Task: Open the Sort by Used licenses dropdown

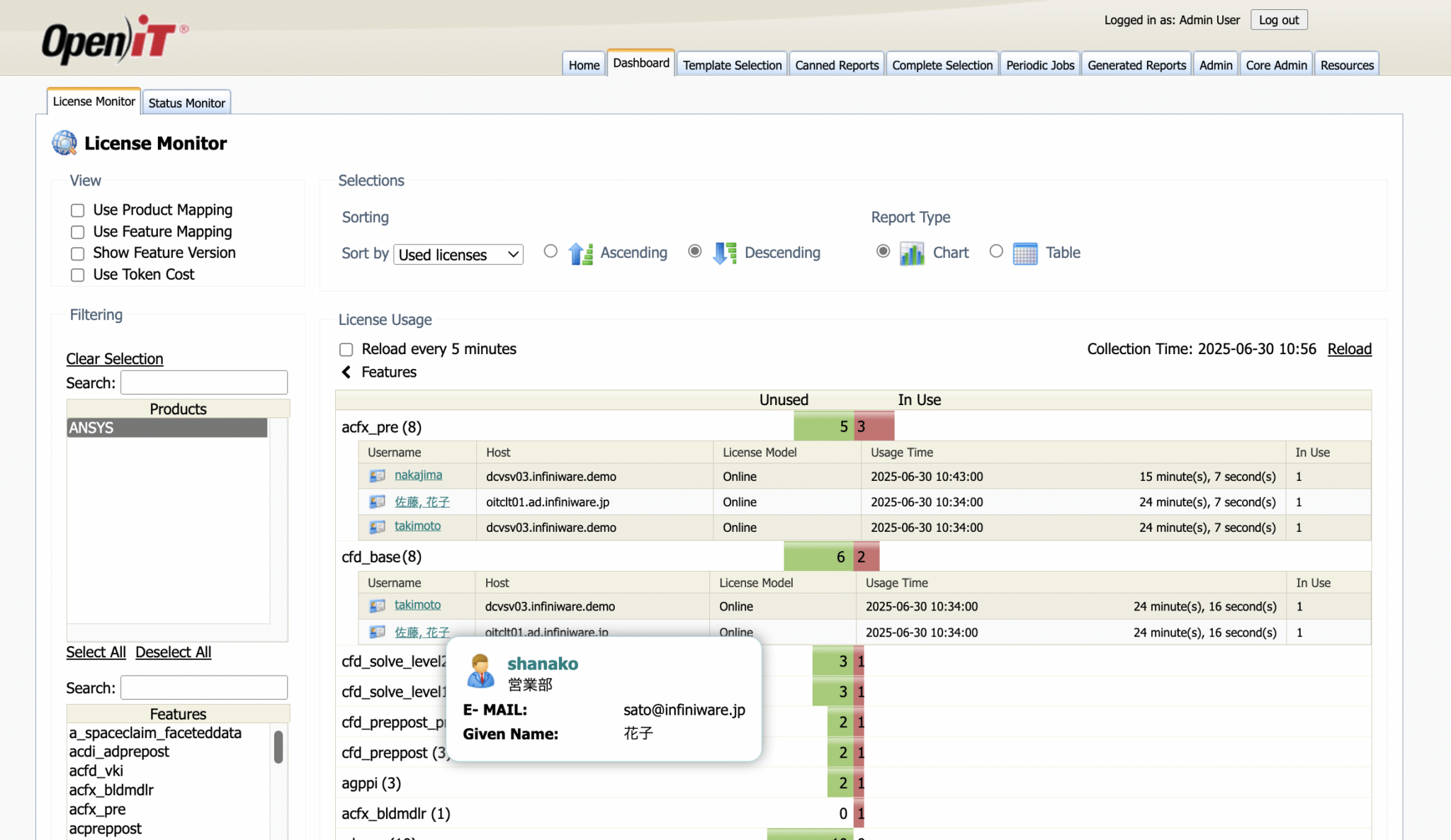Action: (458, 255)
